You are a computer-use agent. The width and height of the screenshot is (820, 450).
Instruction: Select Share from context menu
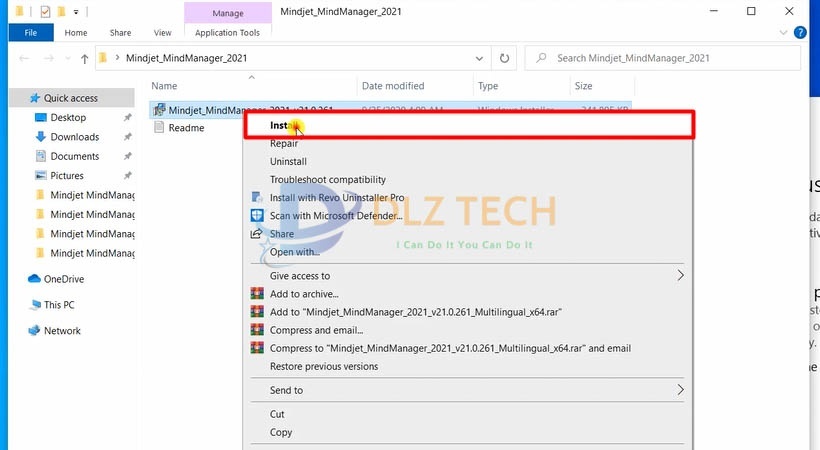pos(282,234)
